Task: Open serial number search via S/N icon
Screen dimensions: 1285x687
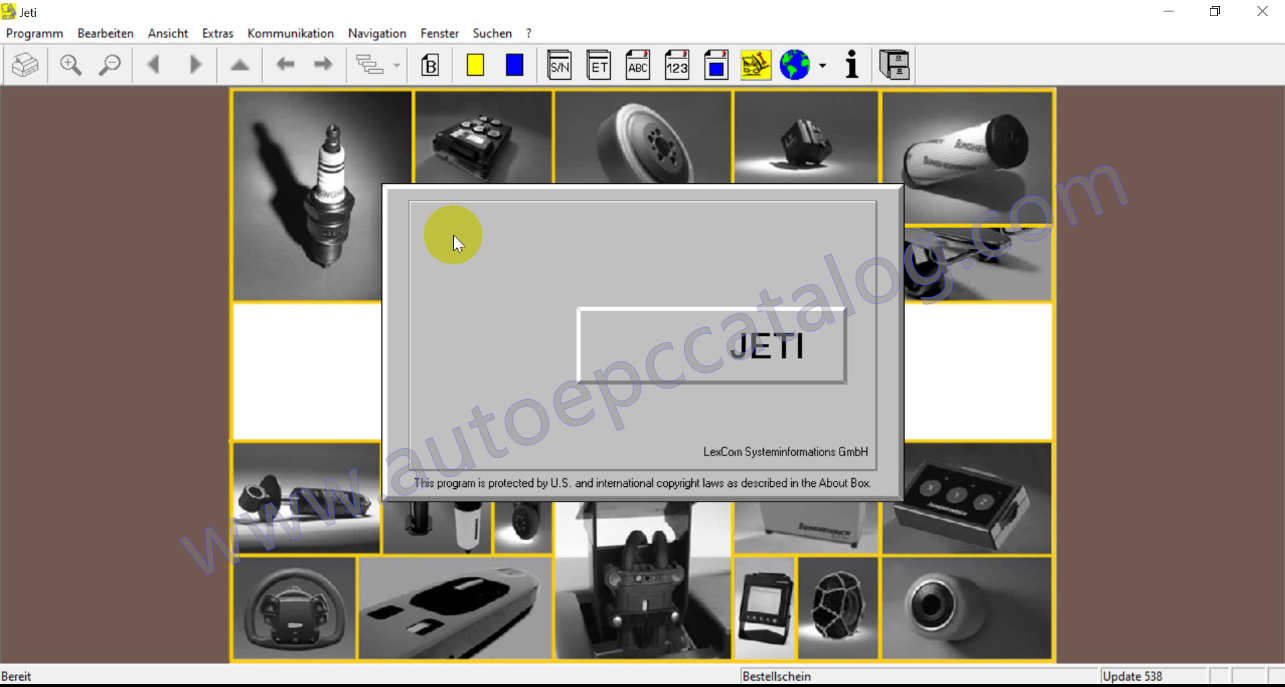Action: coord(559,64)
